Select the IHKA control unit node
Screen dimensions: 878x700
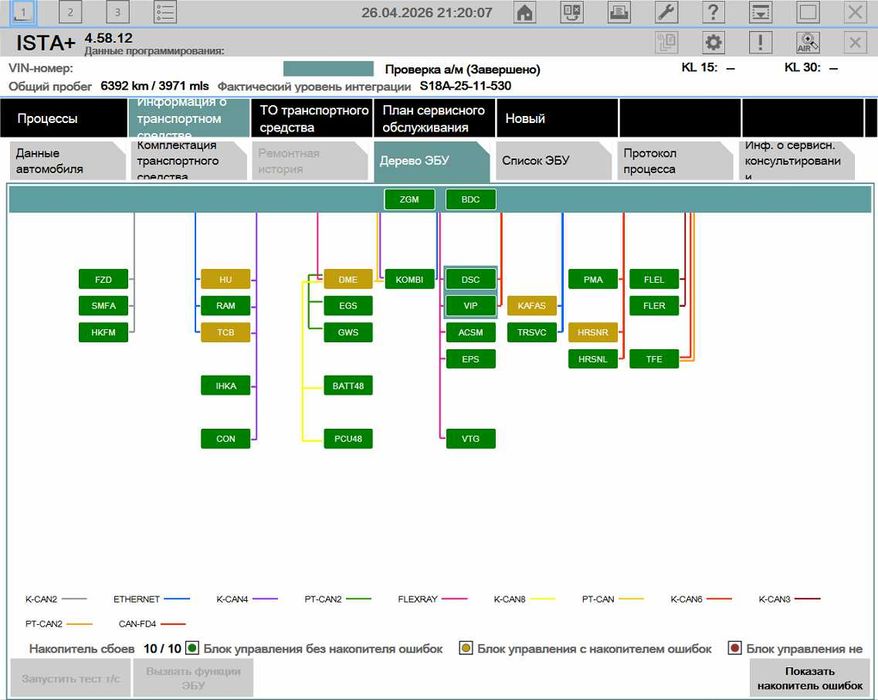226,386
